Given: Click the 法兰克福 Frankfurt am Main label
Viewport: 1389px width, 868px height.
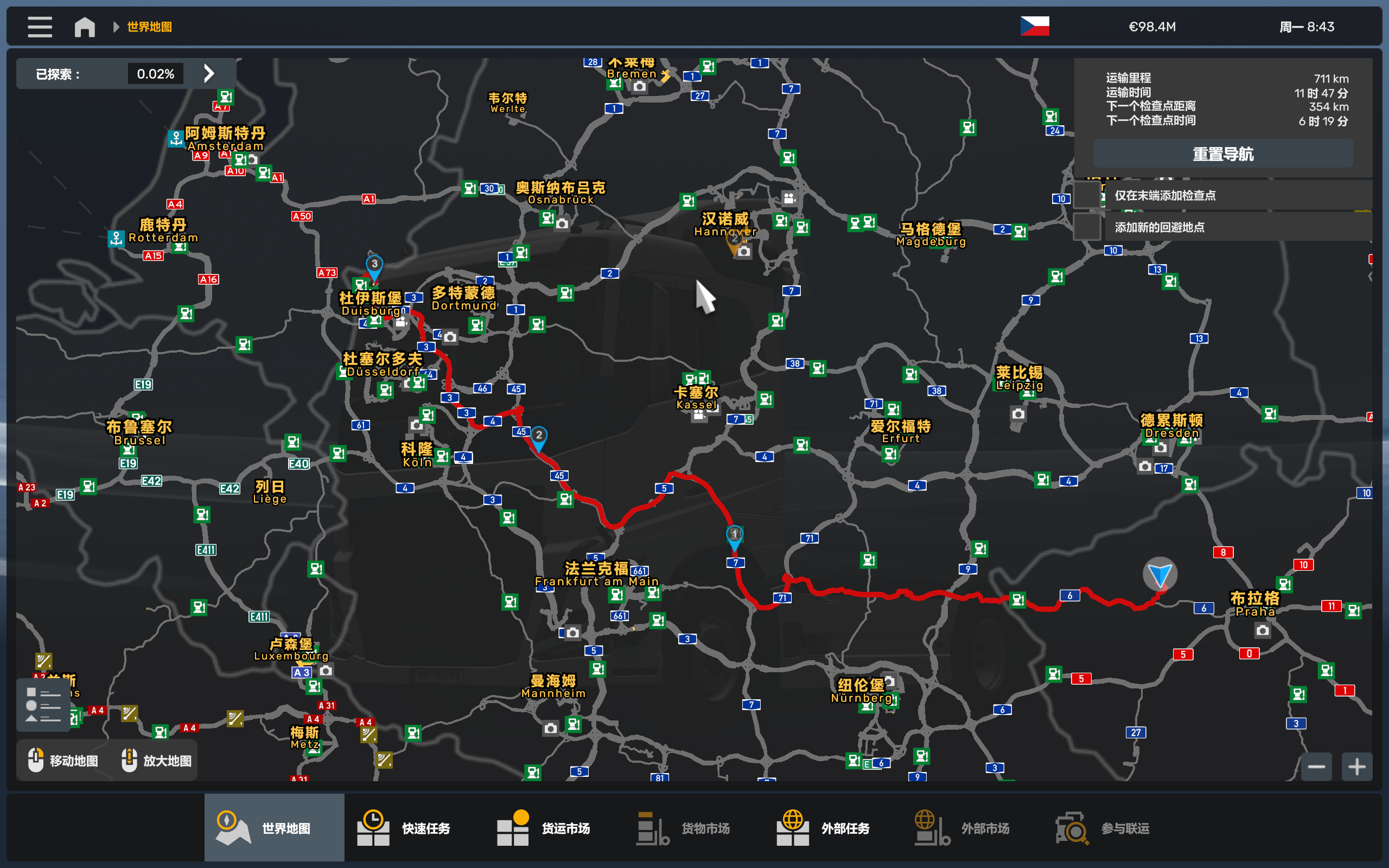Looking at the screenshot, I should coord(597,574).
